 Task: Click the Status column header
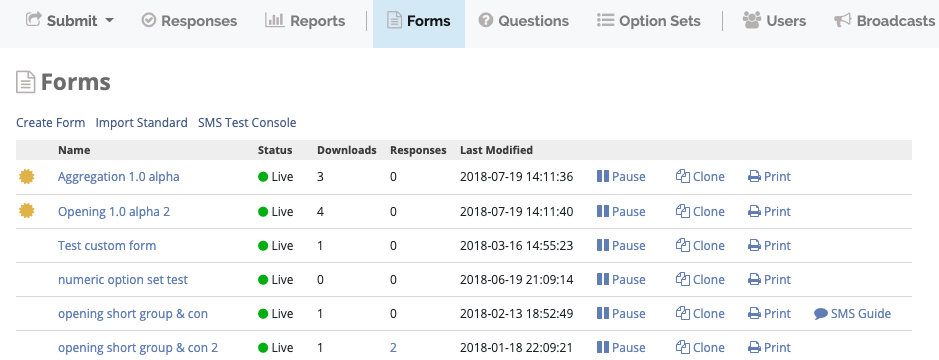275,150
